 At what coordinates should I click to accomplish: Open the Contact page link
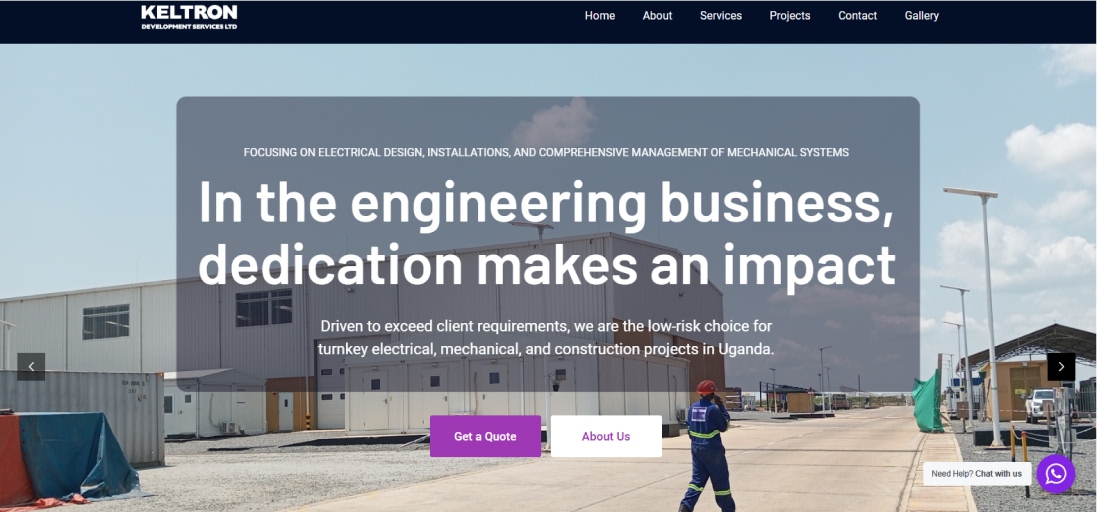coord(857,15)
